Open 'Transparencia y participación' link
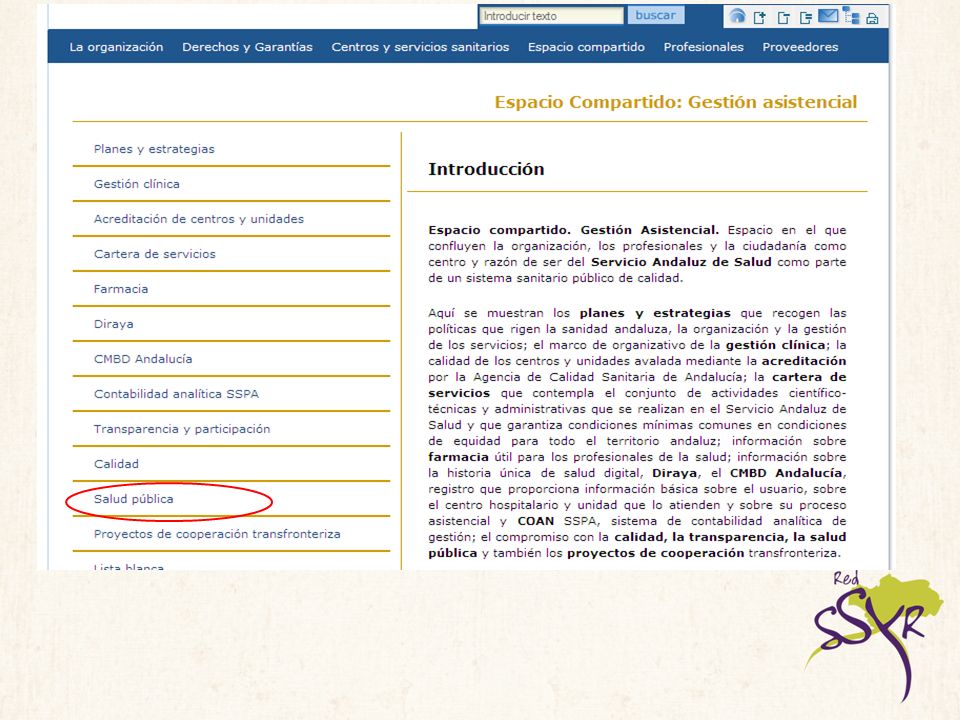Screen dimensions: 960x720 coord(182,429)
